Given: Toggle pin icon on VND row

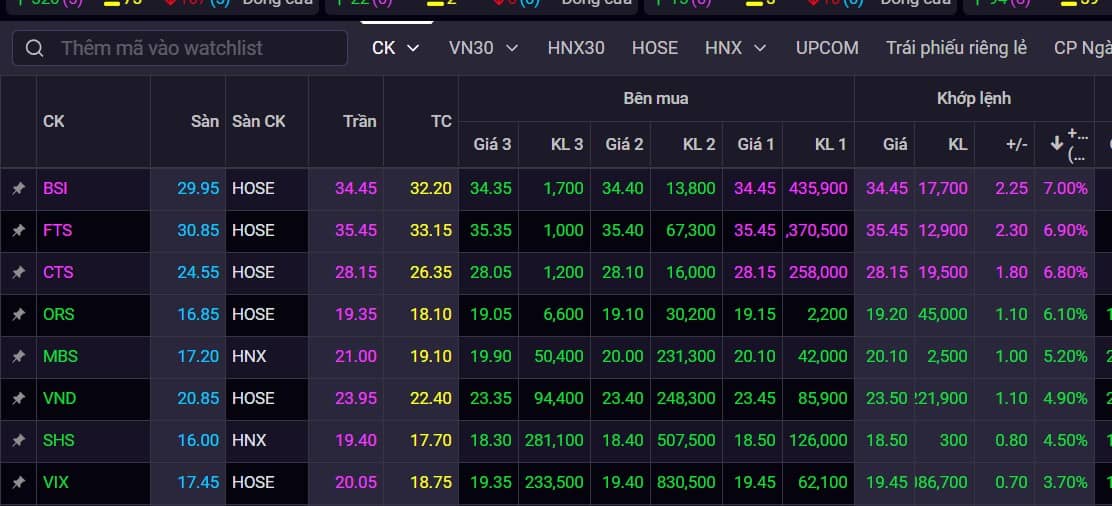Looking at the screenshot, I should tap(18, 398).
